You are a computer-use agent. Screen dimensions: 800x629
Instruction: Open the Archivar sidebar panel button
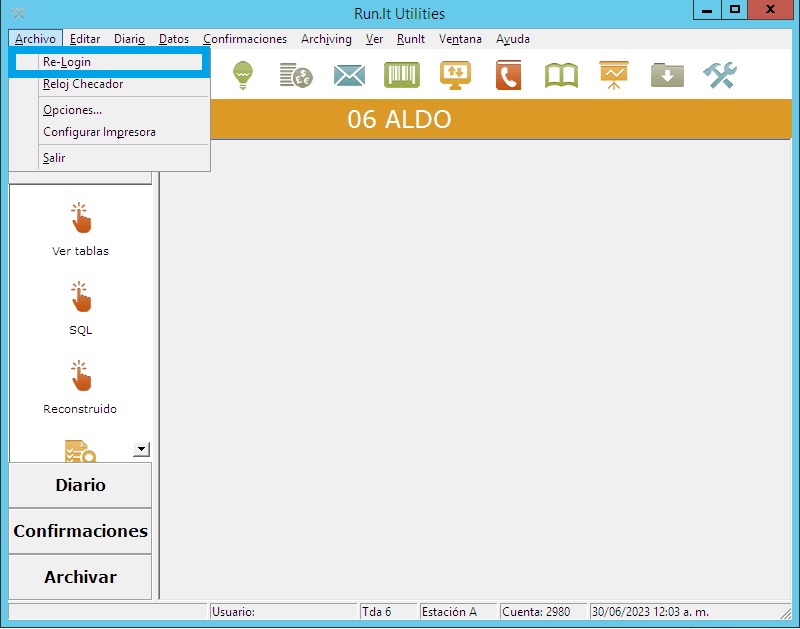(80, 577)
